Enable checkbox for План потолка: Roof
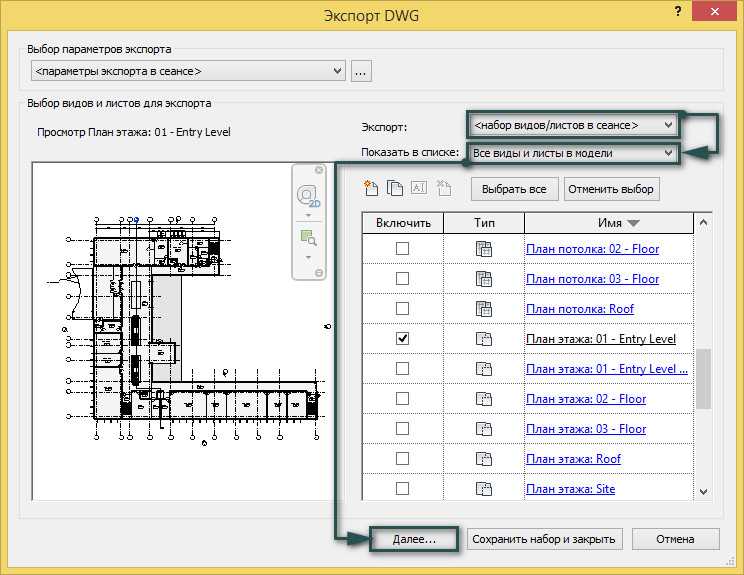 click(402, 308)
